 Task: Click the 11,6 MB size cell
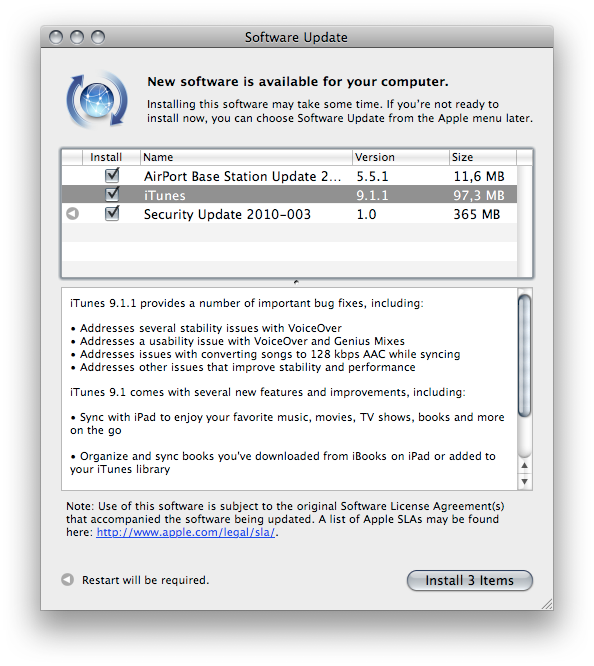pos(479,176)
